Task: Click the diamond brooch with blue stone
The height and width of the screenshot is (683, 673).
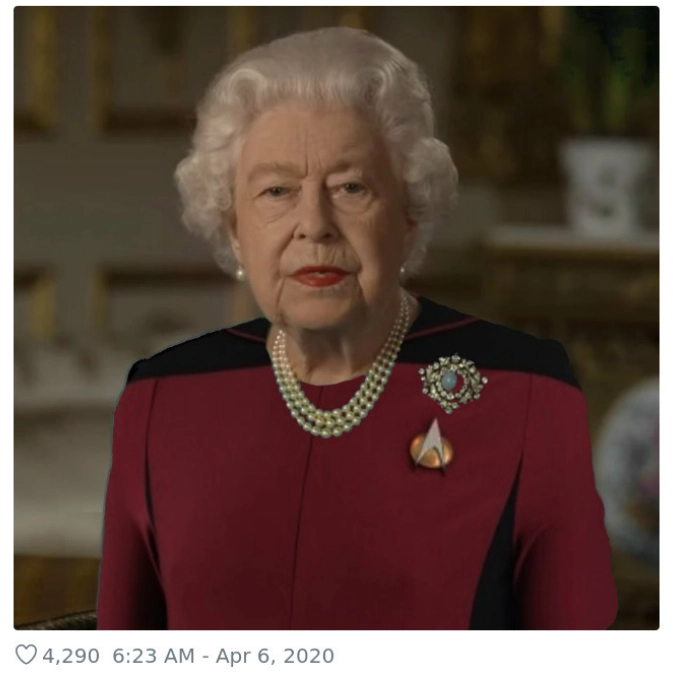Action: tap(453, 383)
